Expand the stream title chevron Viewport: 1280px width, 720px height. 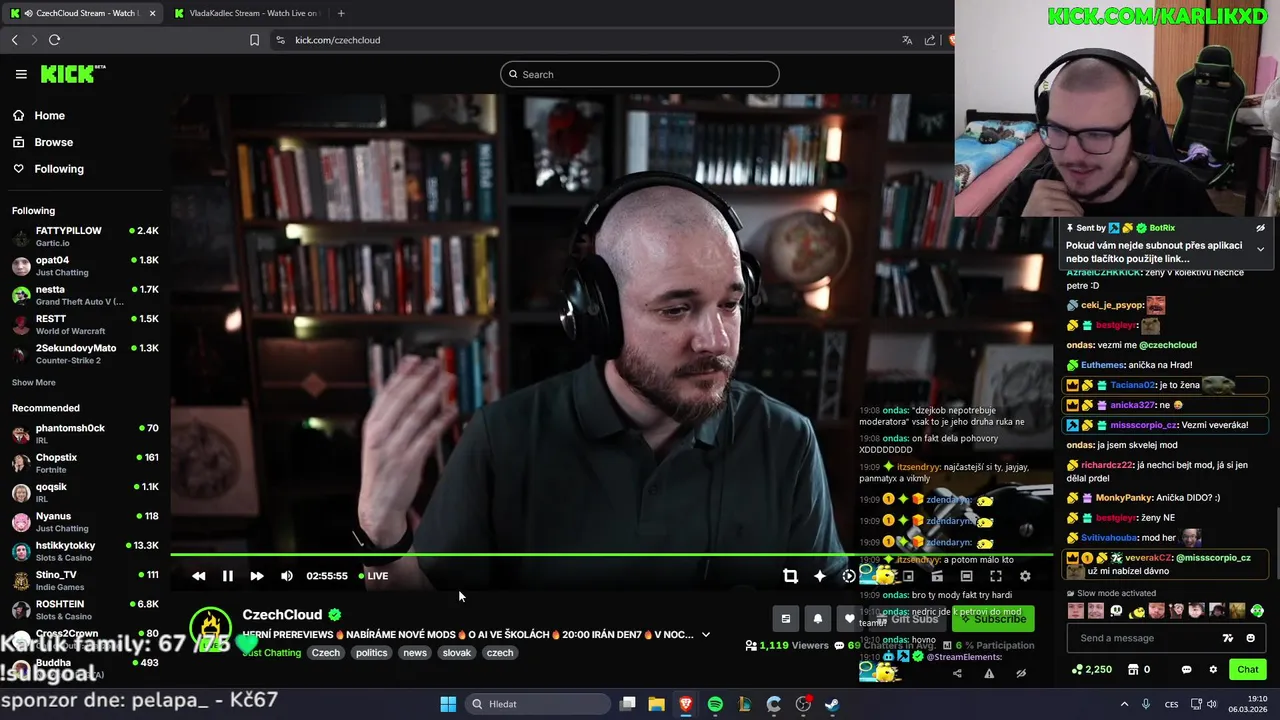[705, 635]
